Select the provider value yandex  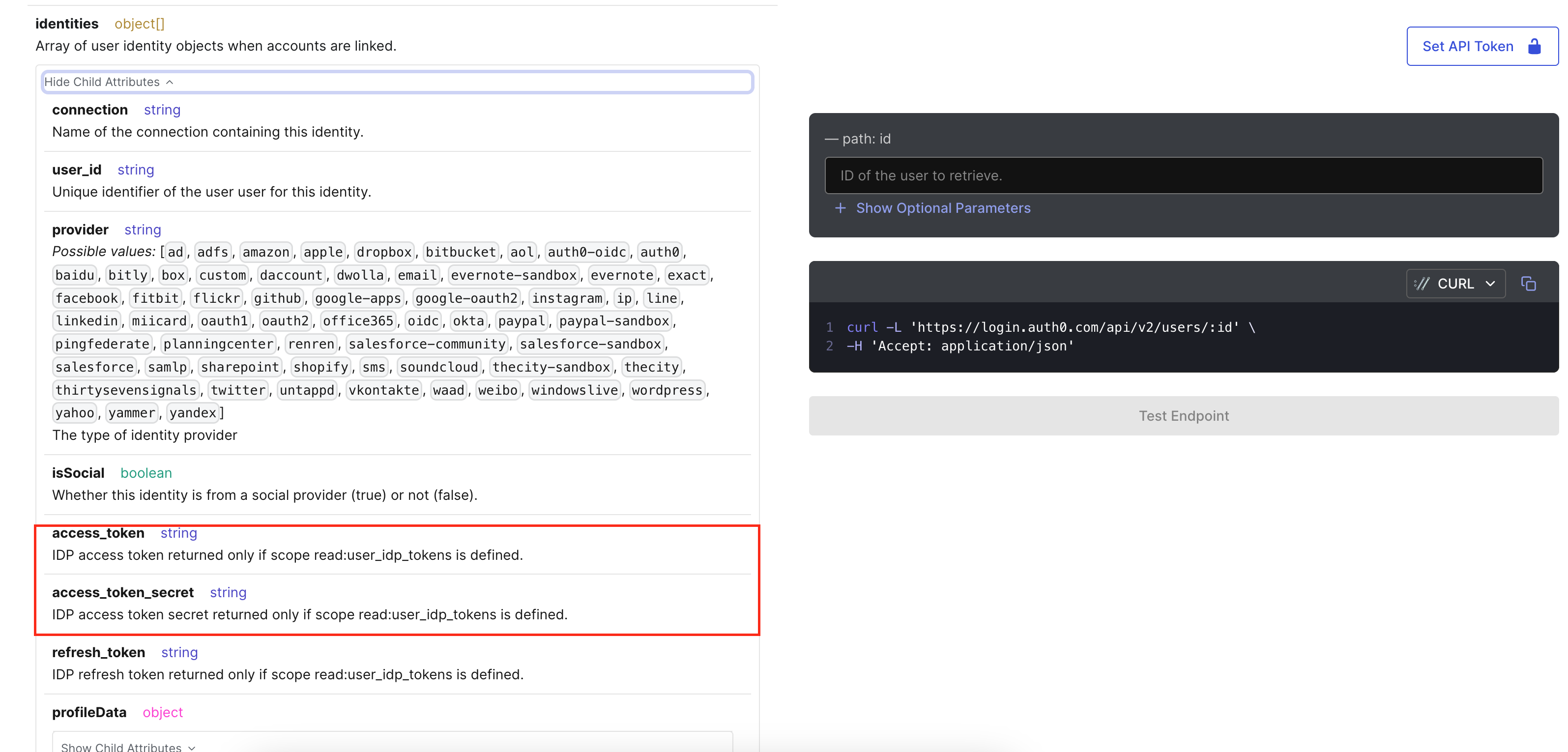pyautogui.click(x=192, y=412)
